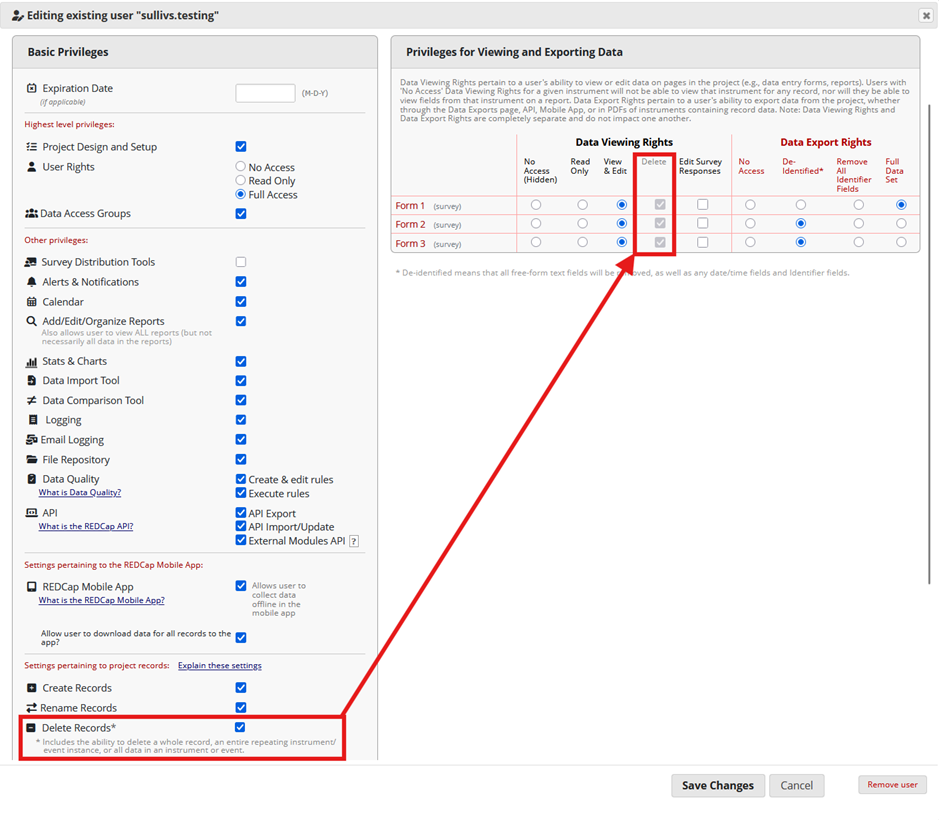Toggle API Export checkbox

click(x=241, y=513)
